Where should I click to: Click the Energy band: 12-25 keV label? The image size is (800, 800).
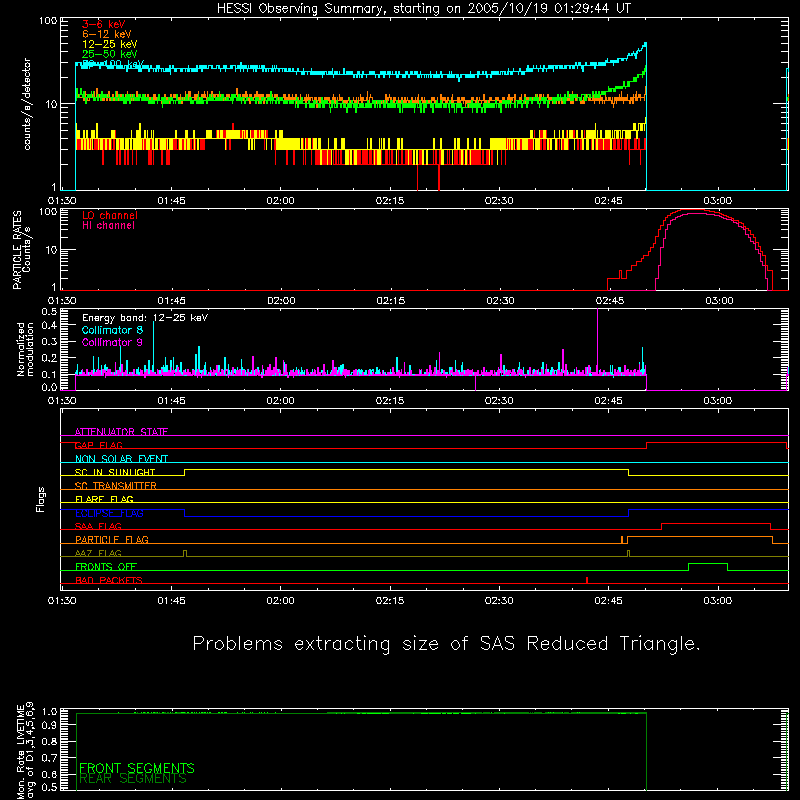click(145, 318)
